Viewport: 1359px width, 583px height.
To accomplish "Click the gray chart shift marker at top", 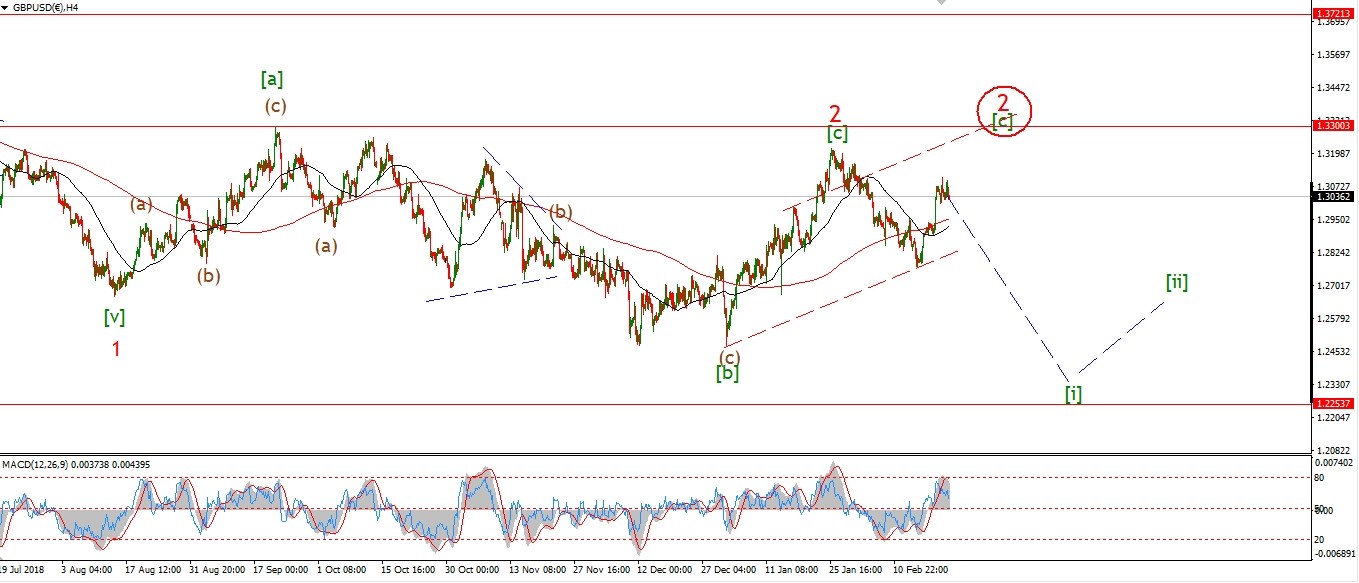I will tap(940, 3).
